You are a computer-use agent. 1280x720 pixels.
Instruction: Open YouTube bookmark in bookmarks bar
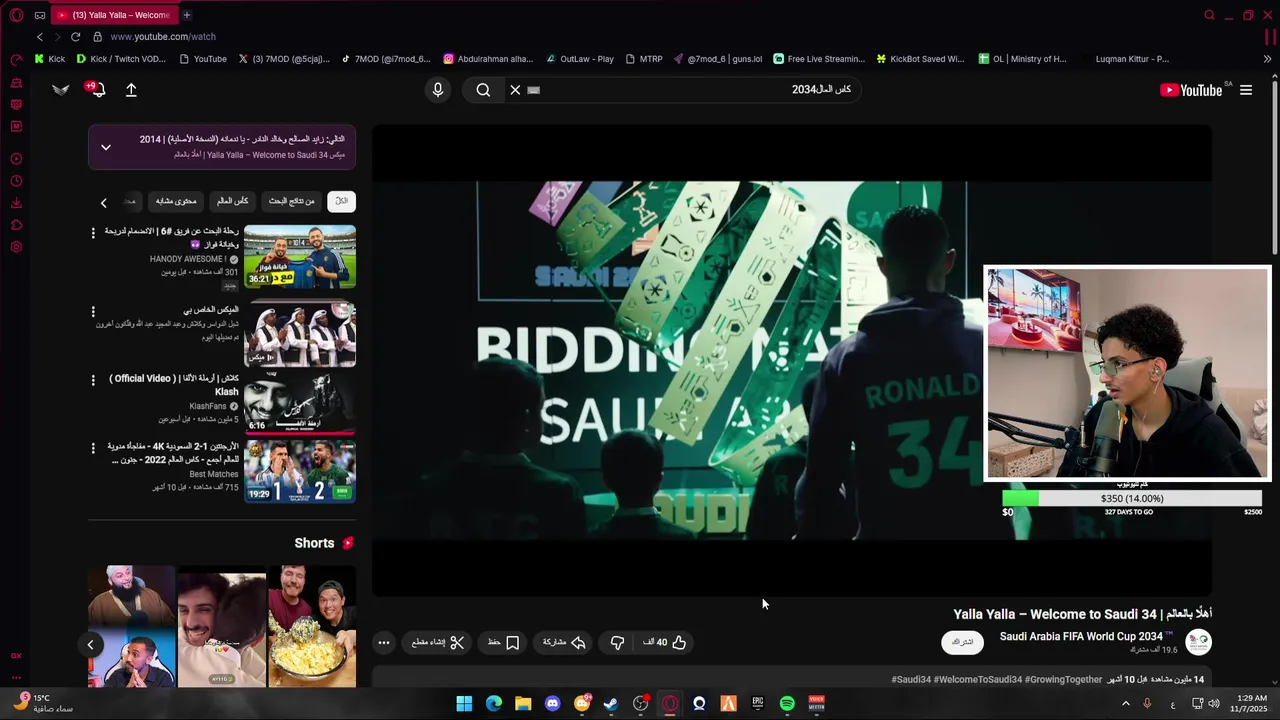coord(203,59)
